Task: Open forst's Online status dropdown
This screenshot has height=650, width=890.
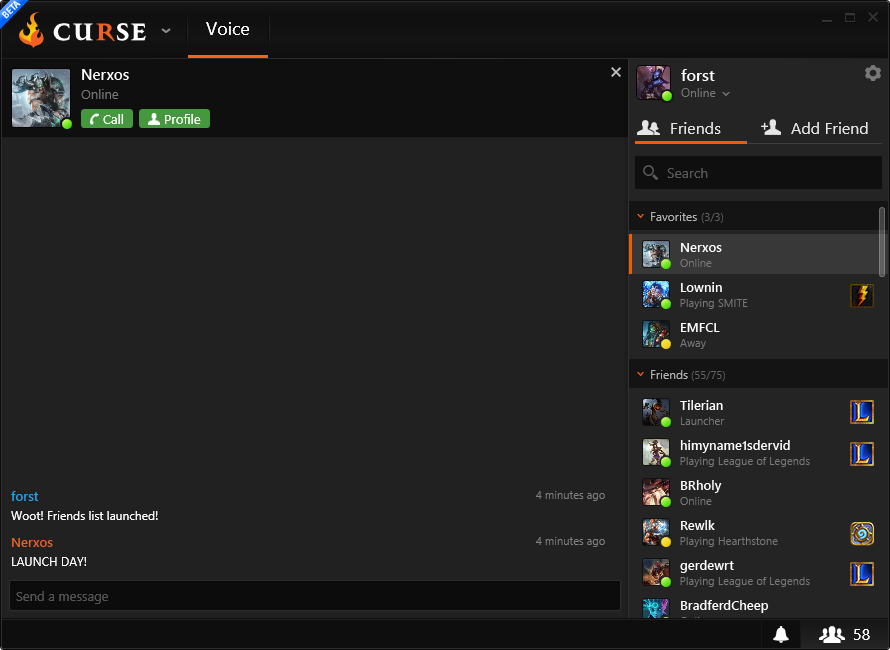Action: [x=705, y=93]
